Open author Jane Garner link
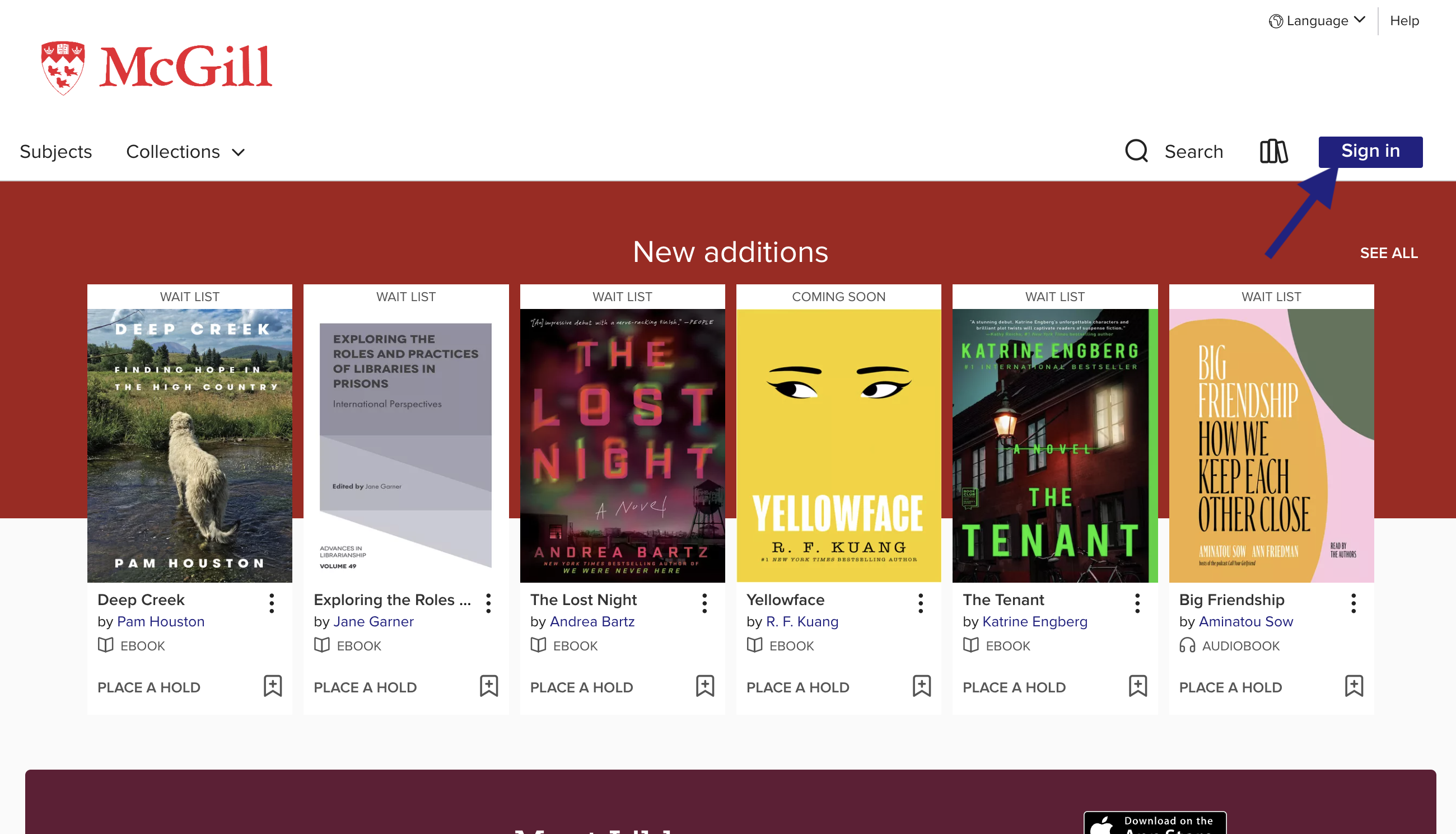The height and width of the screenshot is (834, 1456). click(x=374, y=621)
